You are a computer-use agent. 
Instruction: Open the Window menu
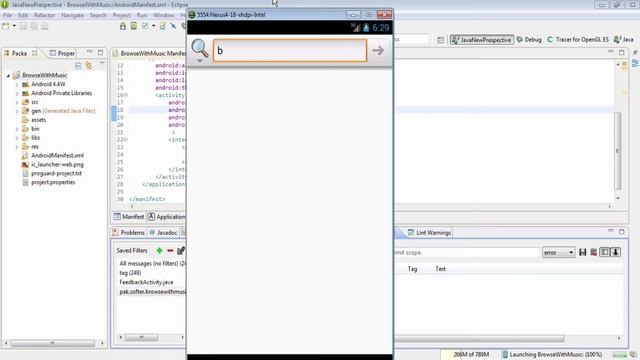point(163,15)
